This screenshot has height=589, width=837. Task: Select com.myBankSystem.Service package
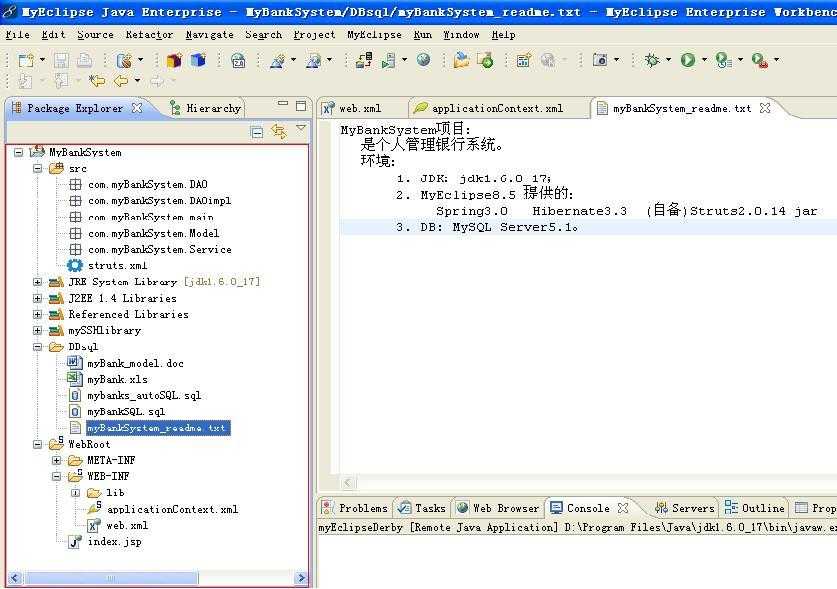tap(160, 250)
